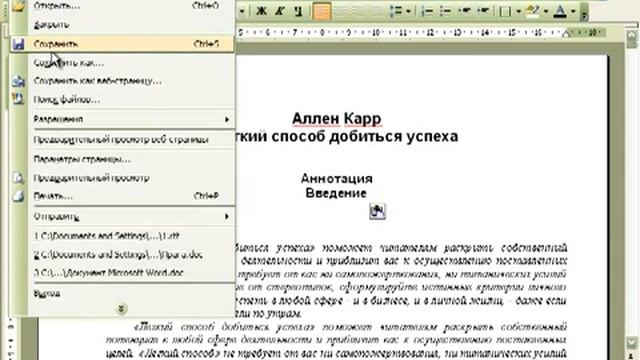Choose Сохранить (Ctrl+S) menu entry
640x360 pixels.
[122, 44]
